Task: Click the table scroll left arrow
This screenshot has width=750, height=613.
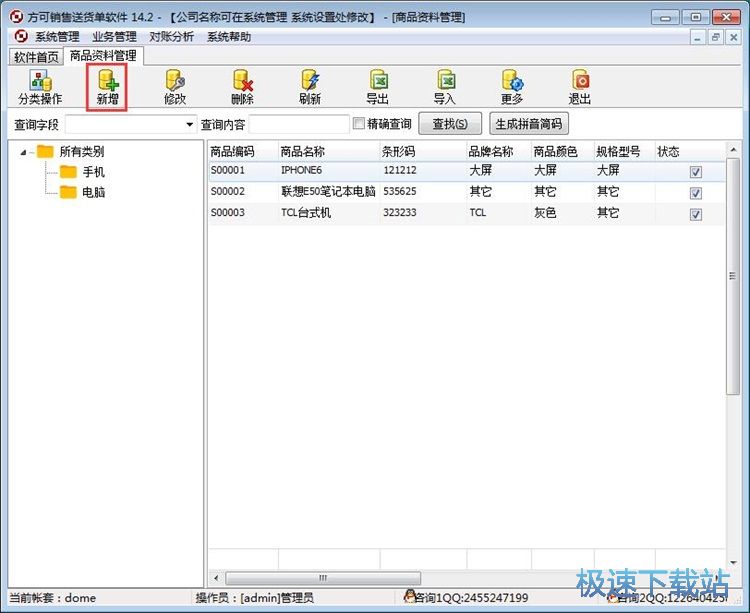Action: pyautogui.click(x=216, y=578)
